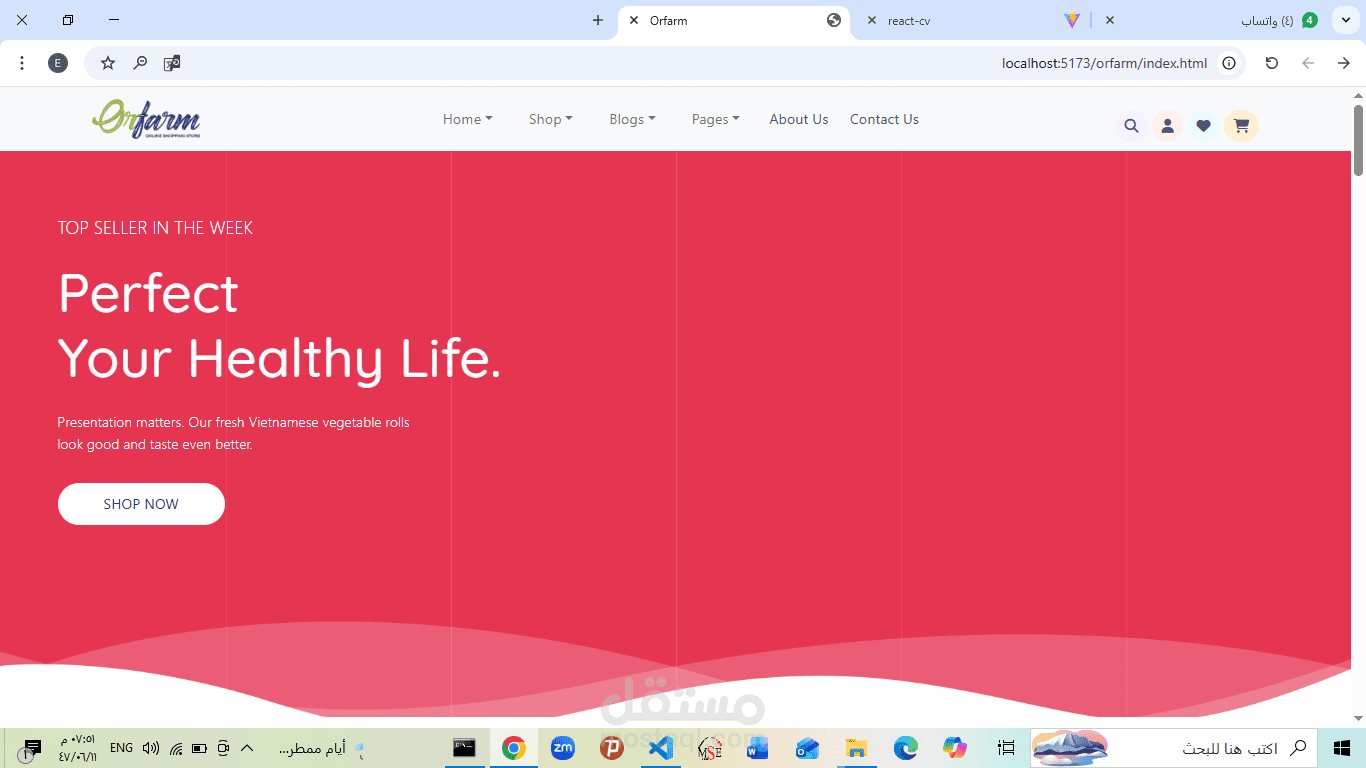1366x768 pixels.
Task: Open Chrome from the taskbar
Action: tap(513, 748)
